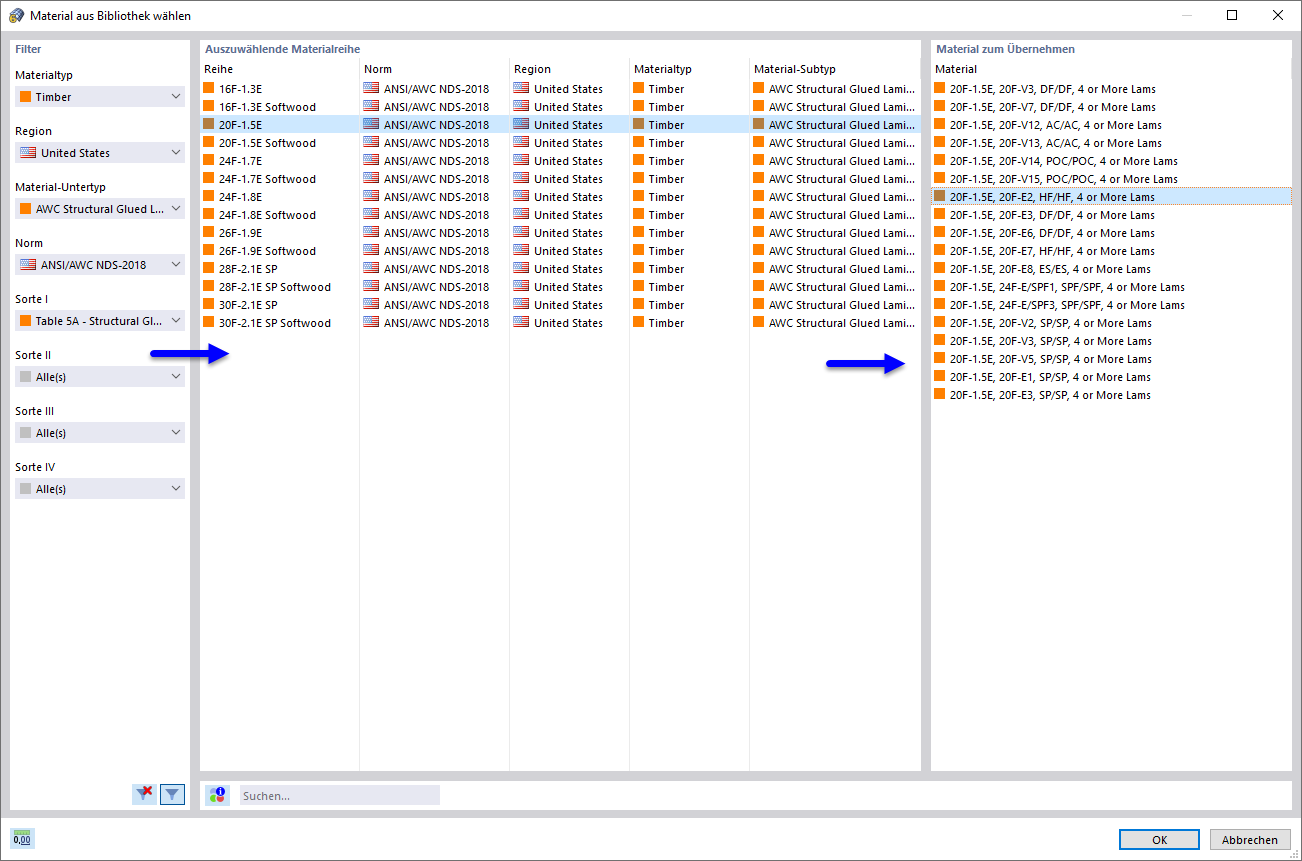The width and height of the screenshot is (1302, 861).
Task: Select the 16F-1.3E series row
Action: tap(560, 89)
